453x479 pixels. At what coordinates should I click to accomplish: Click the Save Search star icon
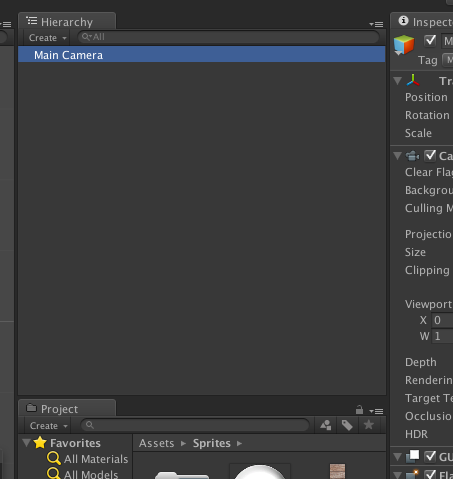click(369, 425)
